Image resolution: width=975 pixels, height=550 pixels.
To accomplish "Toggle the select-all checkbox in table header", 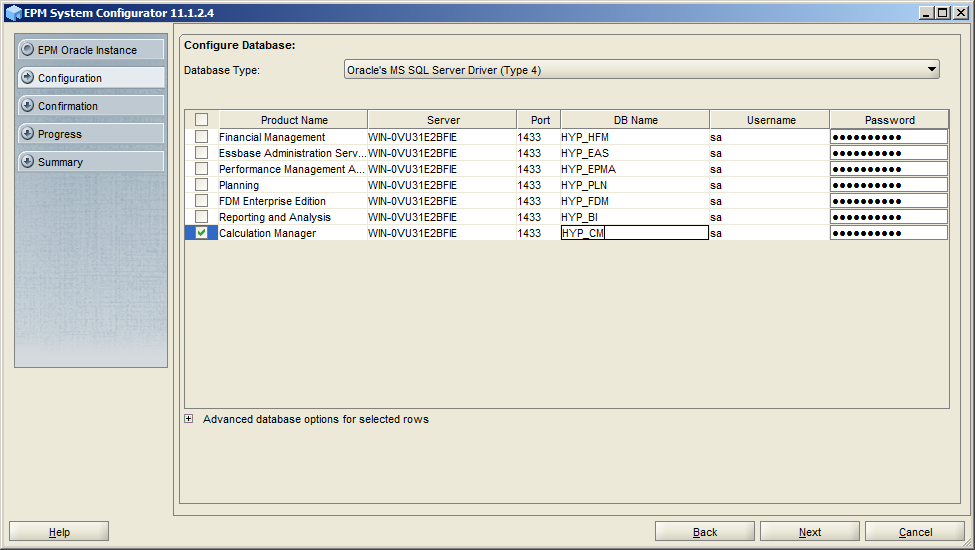I will click(201, 119).
